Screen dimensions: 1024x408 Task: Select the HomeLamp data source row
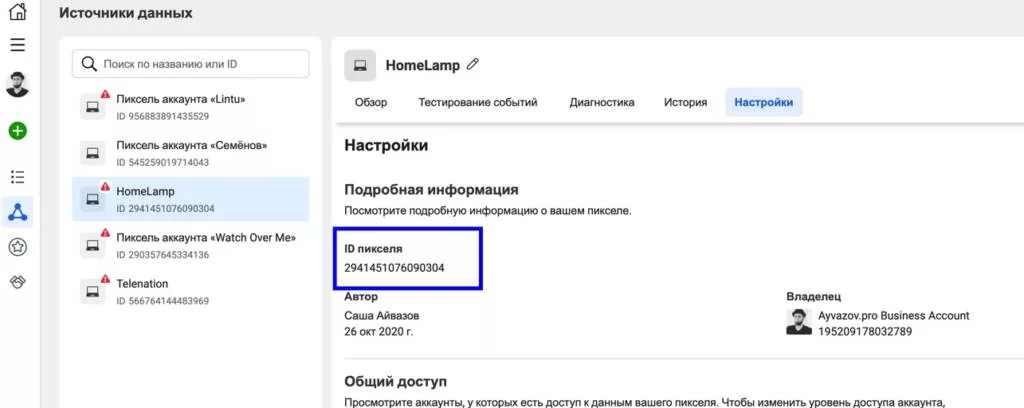pyautogui.click(x=191, y=199)
